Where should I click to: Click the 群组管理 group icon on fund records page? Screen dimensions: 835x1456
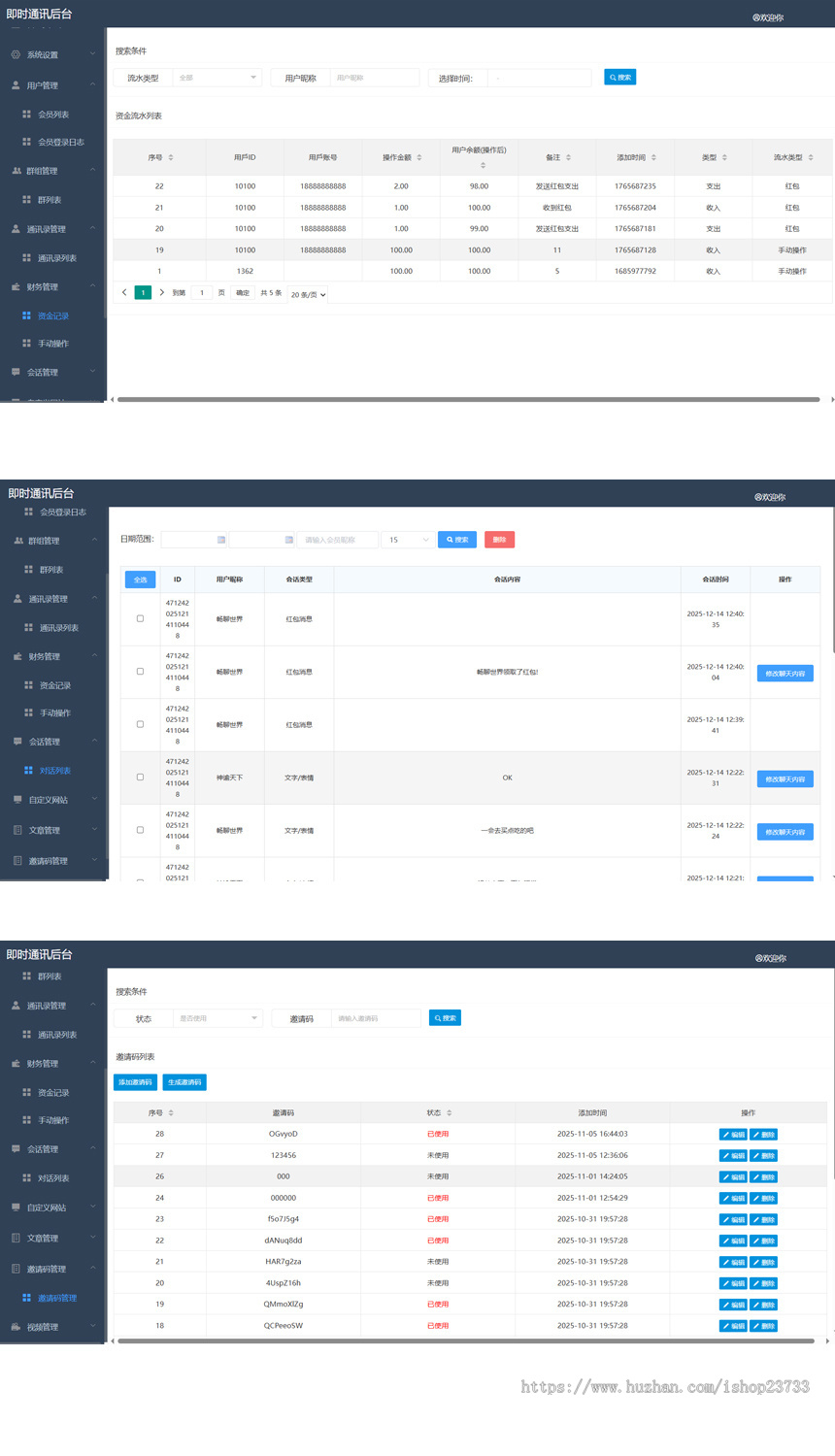[17, 171]
